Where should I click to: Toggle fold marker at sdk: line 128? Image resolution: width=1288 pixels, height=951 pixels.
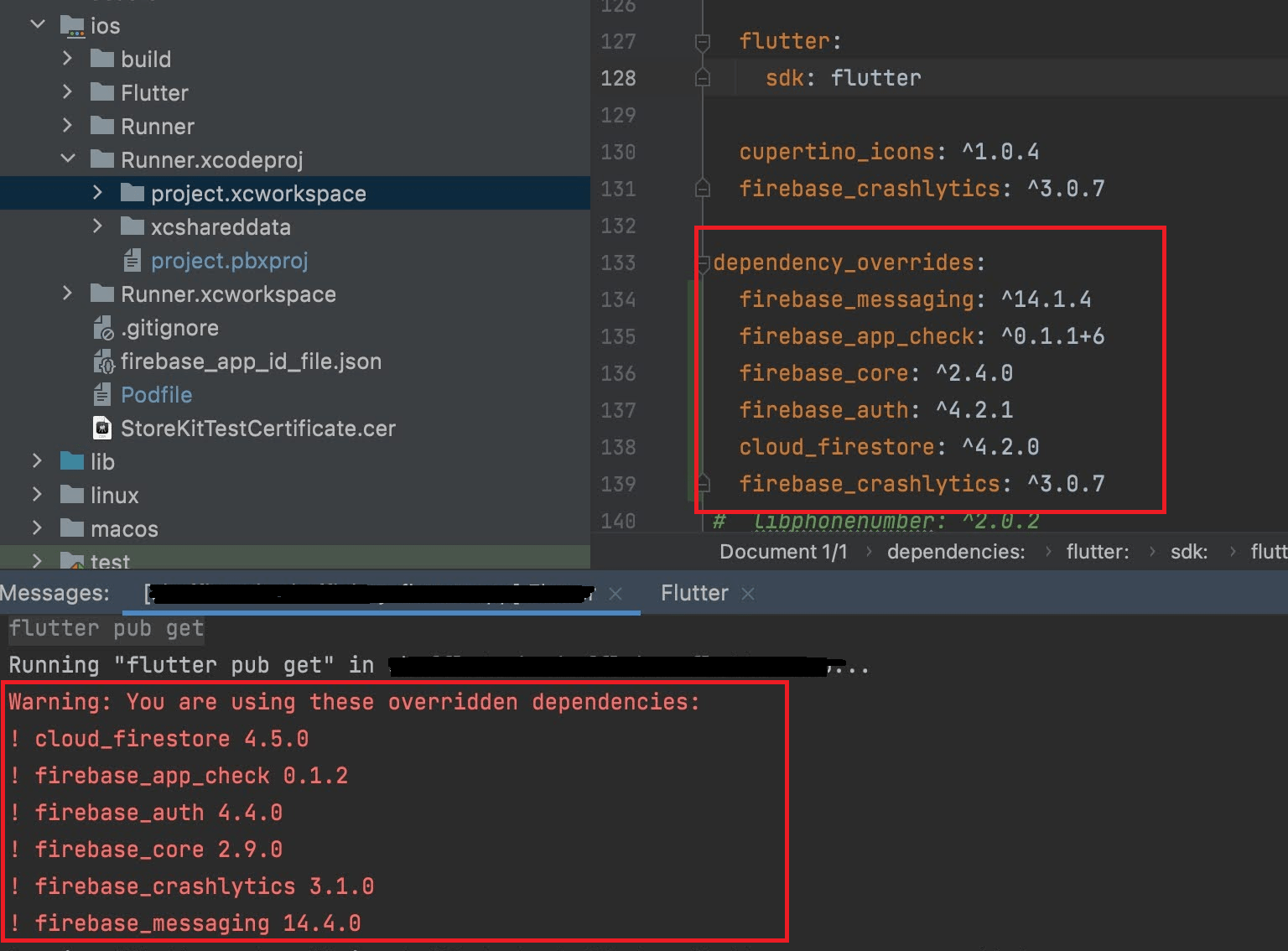click(x=703, y=78)
